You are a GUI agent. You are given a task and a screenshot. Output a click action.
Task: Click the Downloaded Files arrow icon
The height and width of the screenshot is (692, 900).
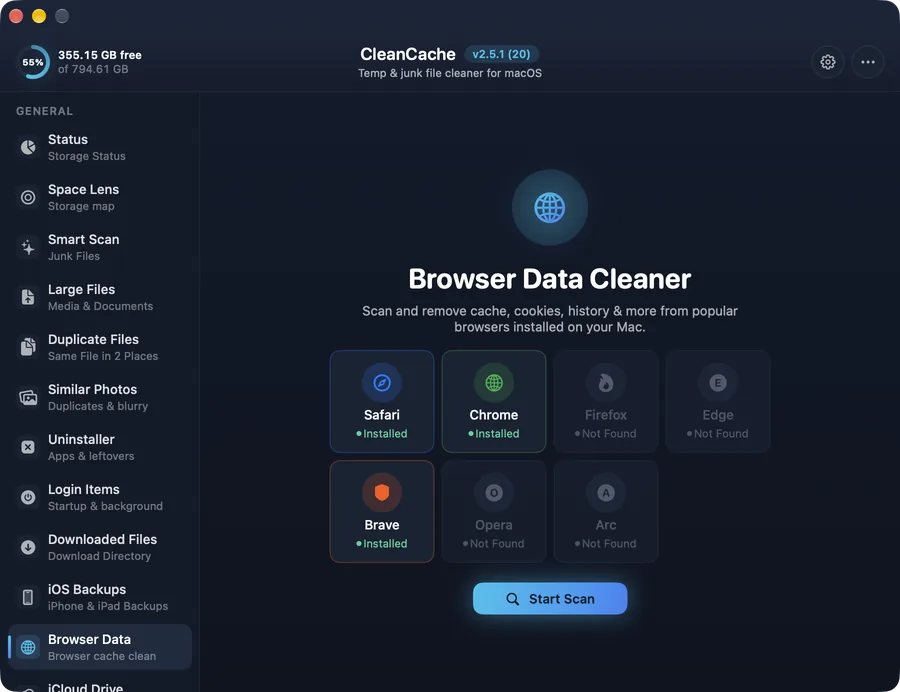28,547
